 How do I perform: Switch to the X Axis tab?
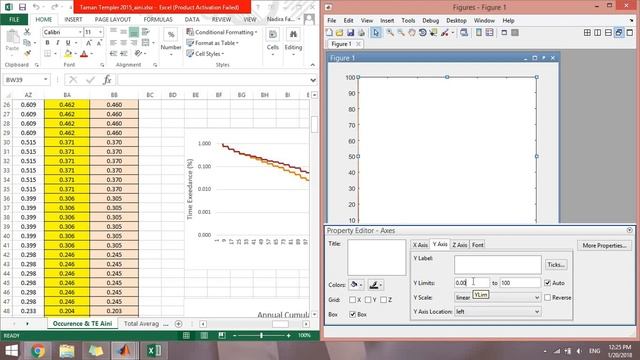click(420, 245)
